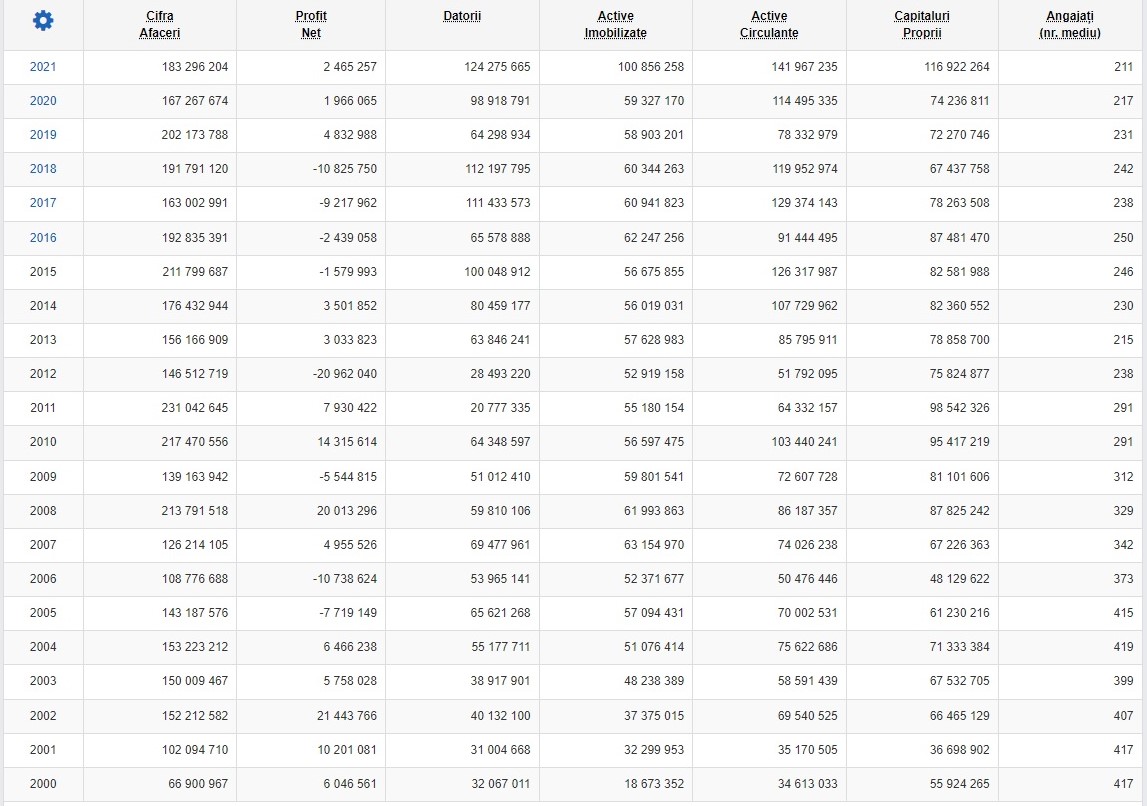Open the 2020 year link

(x=43, y=101)
